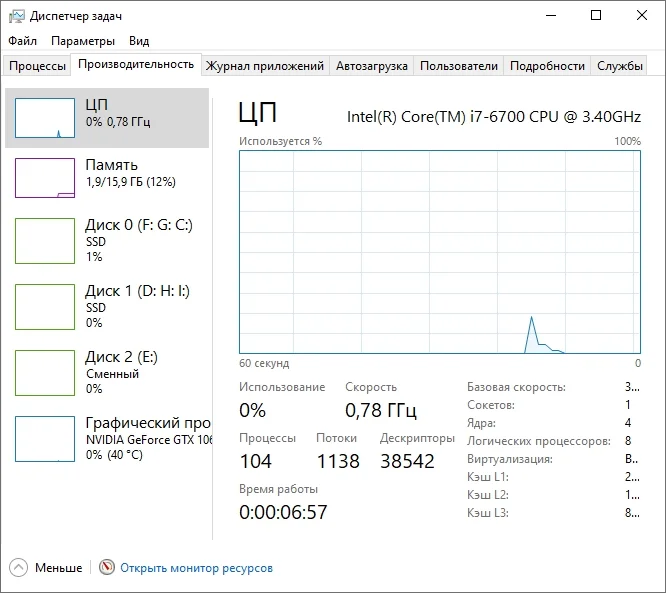
Task: Select the Диск 1 (D: H: I:) graph thumbnail
Action: [45, 307]
